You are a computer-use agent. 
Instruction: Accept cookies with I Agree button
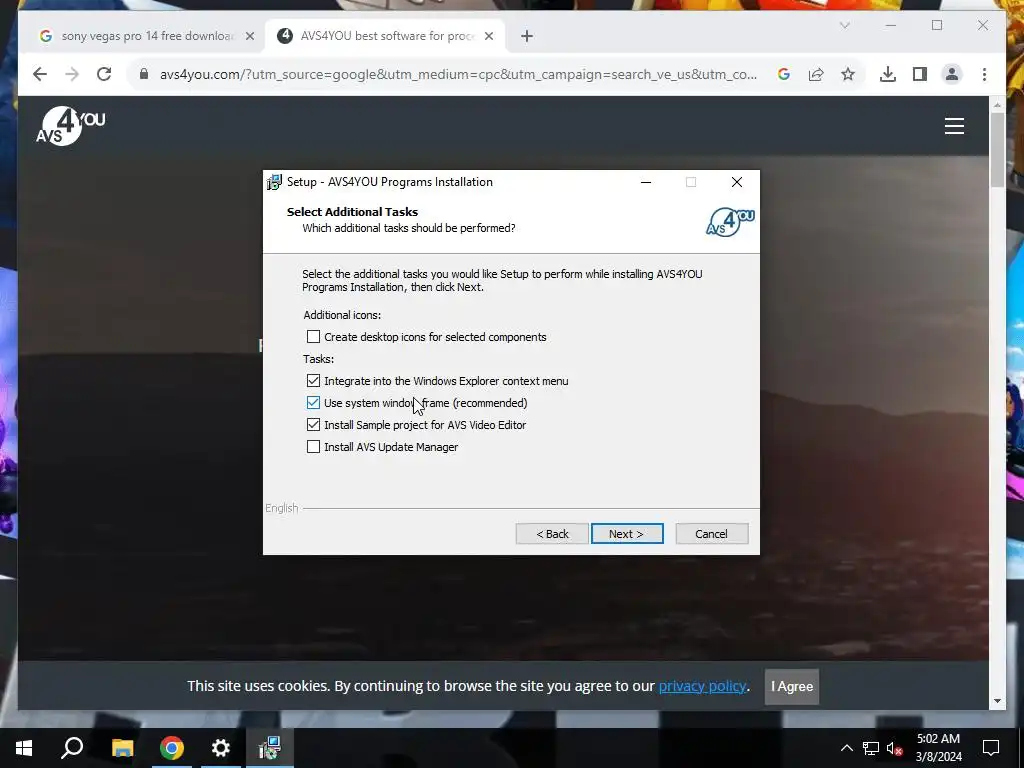[x=792, y=686]
